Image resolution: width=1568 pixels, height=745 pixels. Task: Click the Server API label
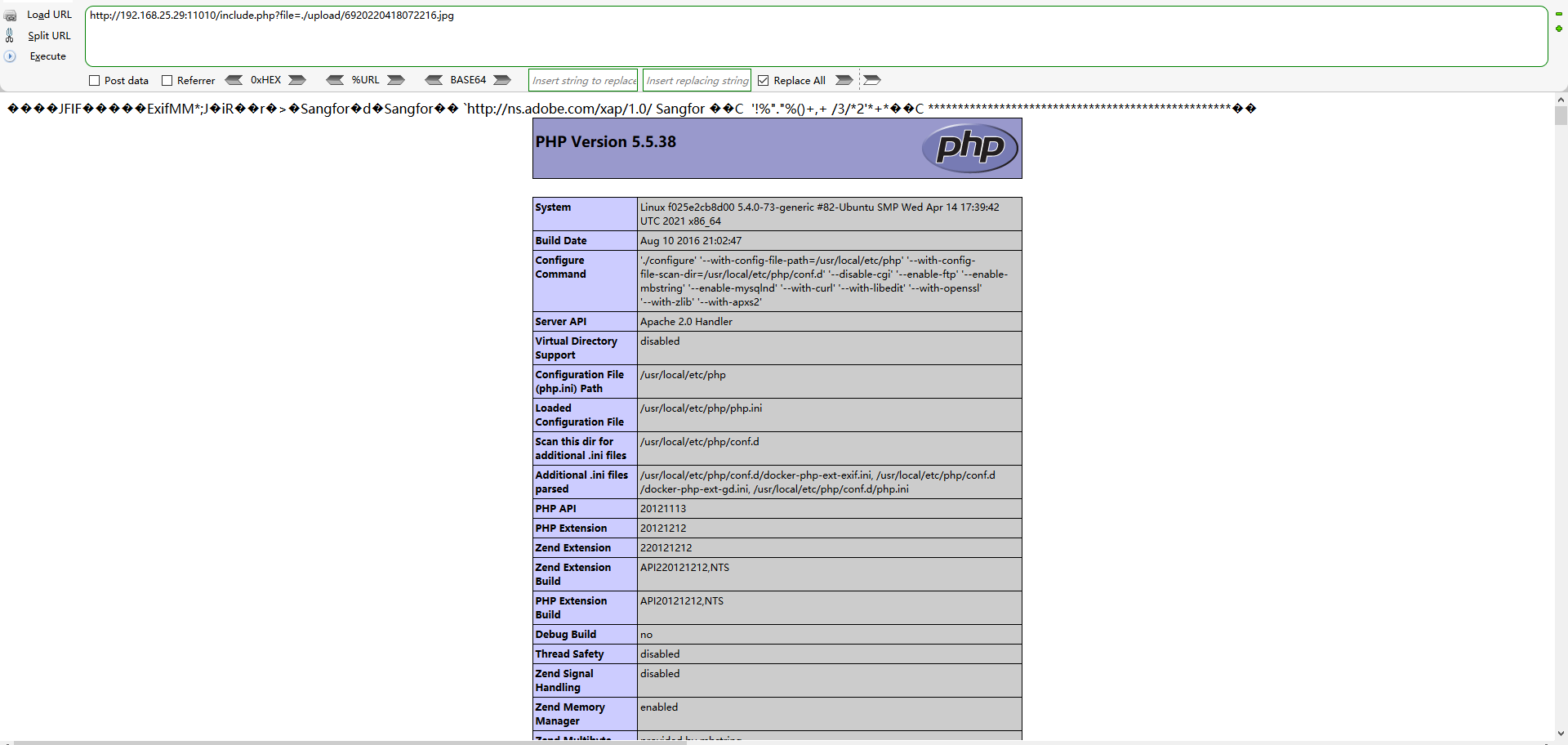click(560, 322)
